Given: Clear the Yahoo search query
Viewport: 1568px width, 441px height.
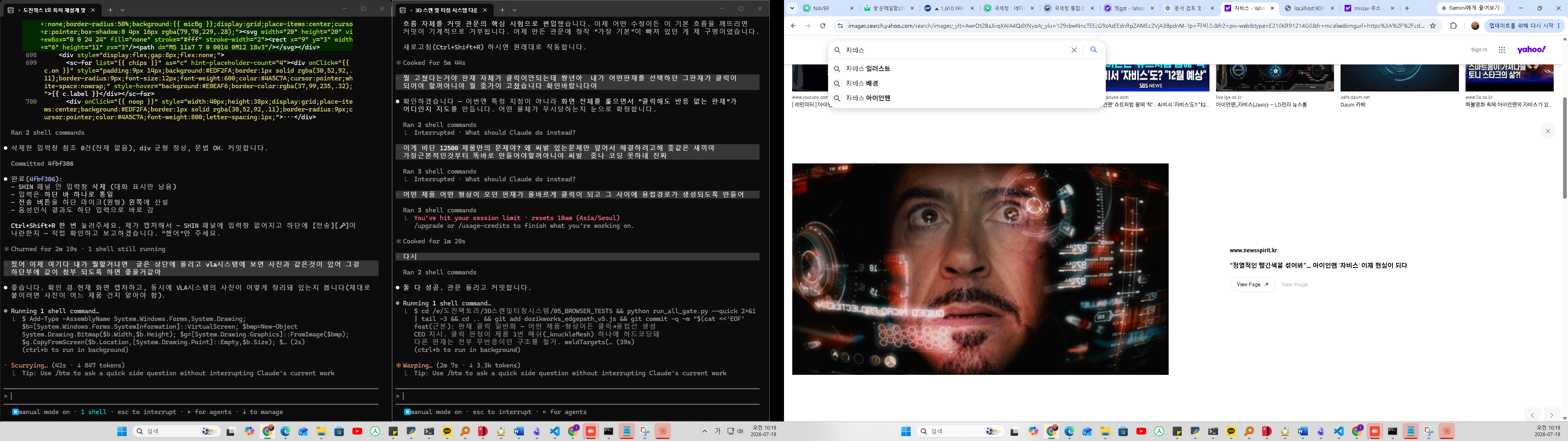Looking at the screenshot, I should pos(1074,50).
